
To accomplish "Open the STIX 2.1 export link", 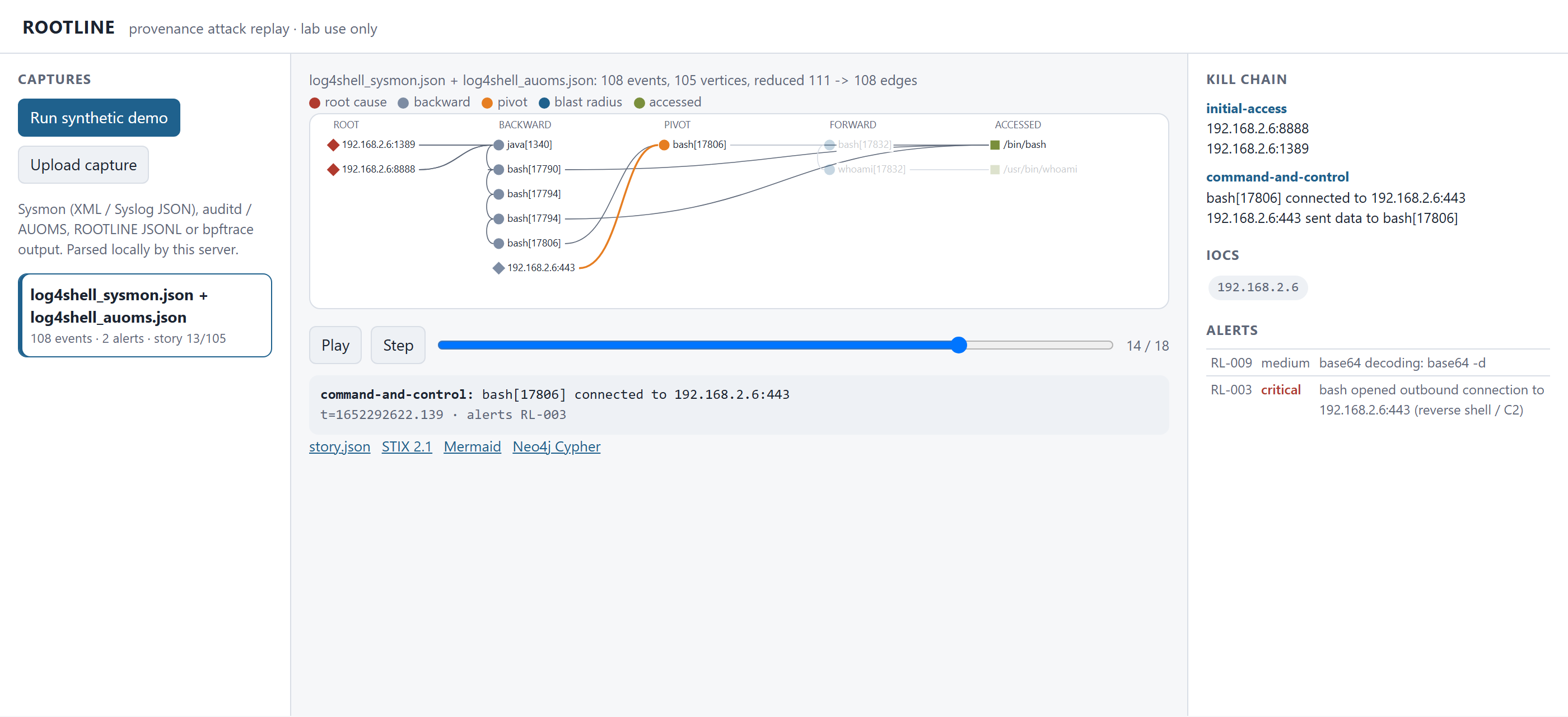I will (407, 447).
